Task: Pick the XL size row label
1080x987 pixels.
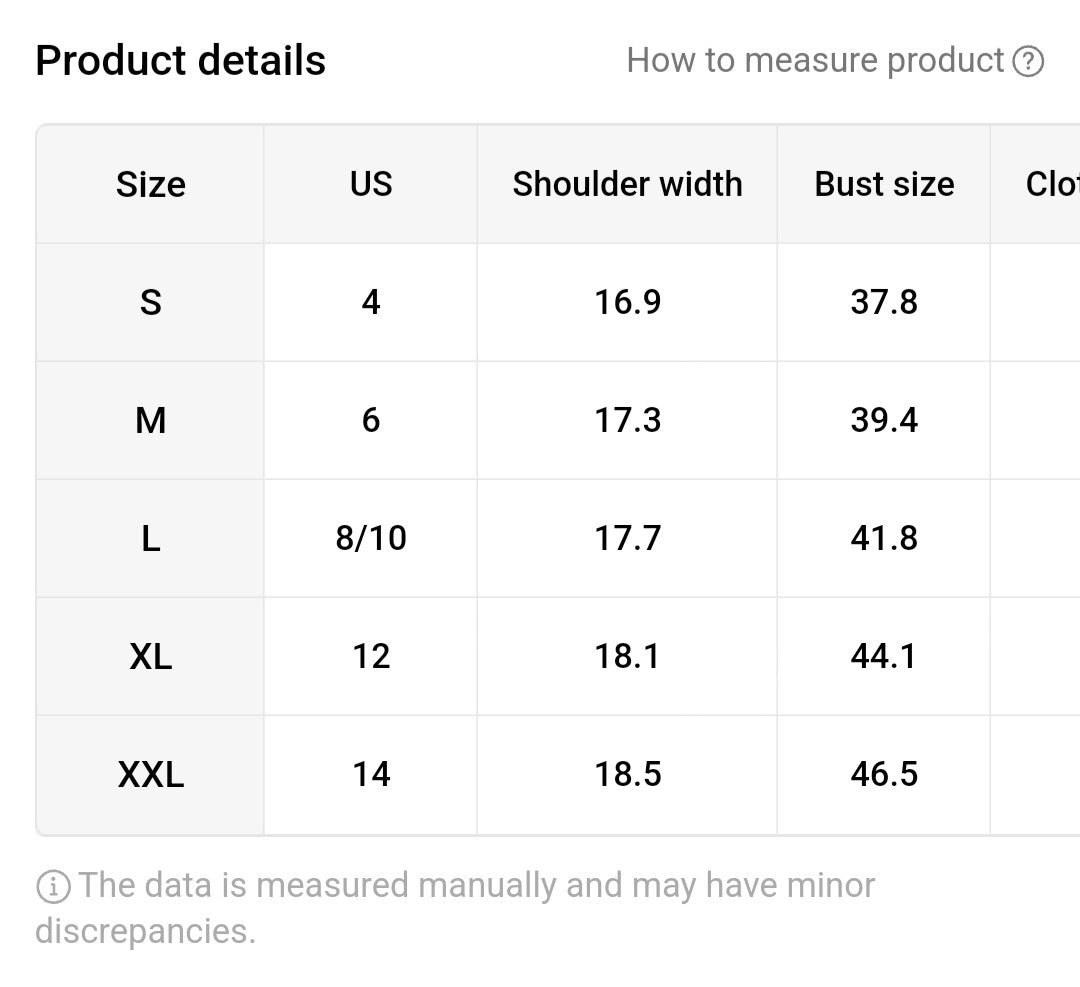Action: click(150, 656)
